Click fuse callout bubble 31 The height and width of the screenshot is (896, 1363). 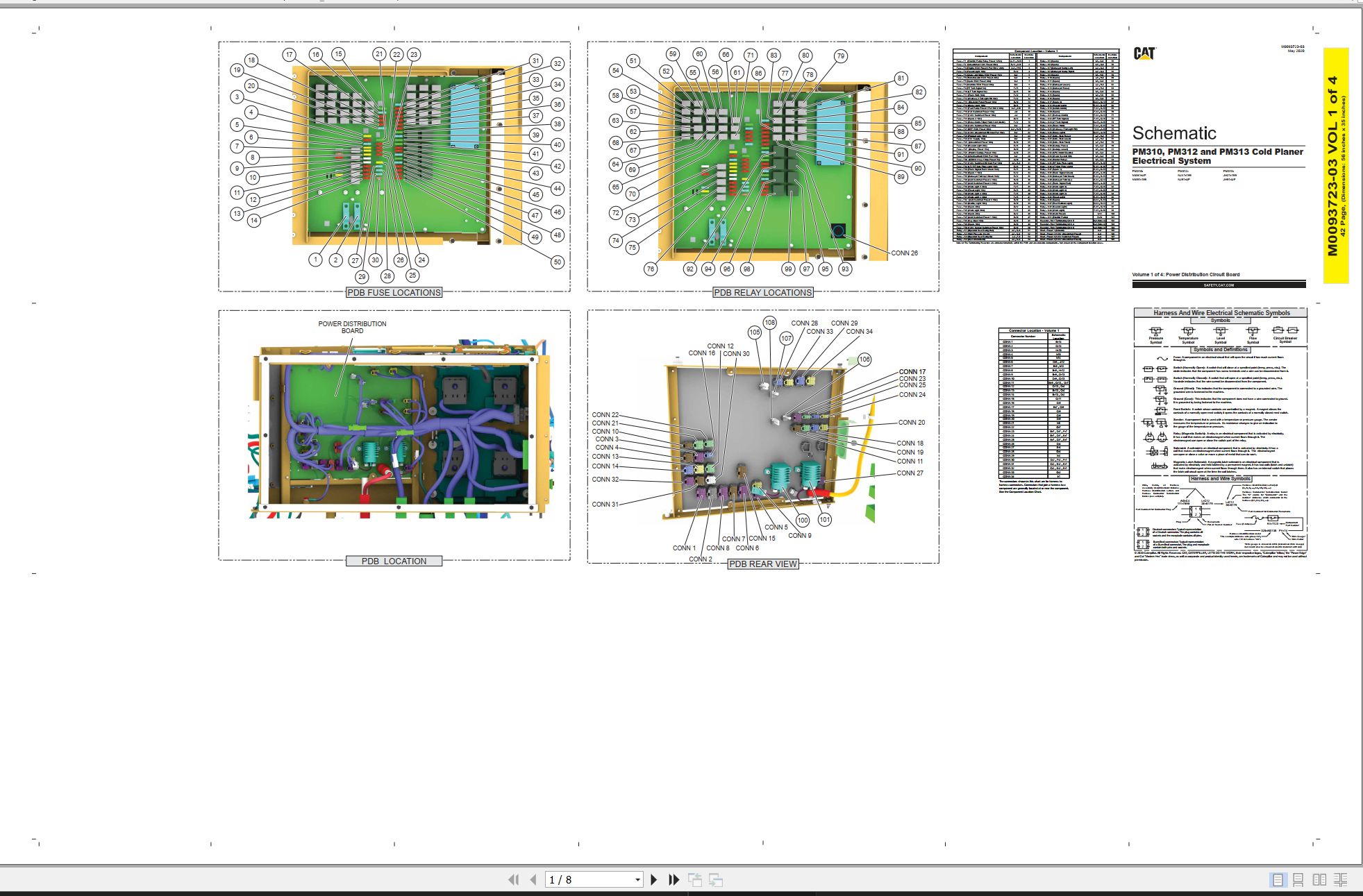[x=535, y=61]
